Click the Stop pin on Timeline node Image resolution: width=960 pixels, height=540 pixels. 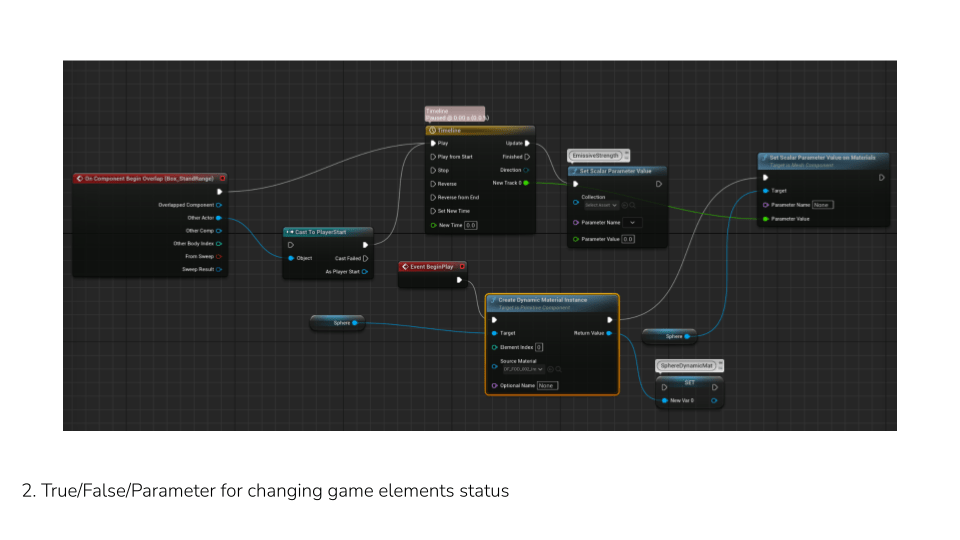tap(433, 170)
